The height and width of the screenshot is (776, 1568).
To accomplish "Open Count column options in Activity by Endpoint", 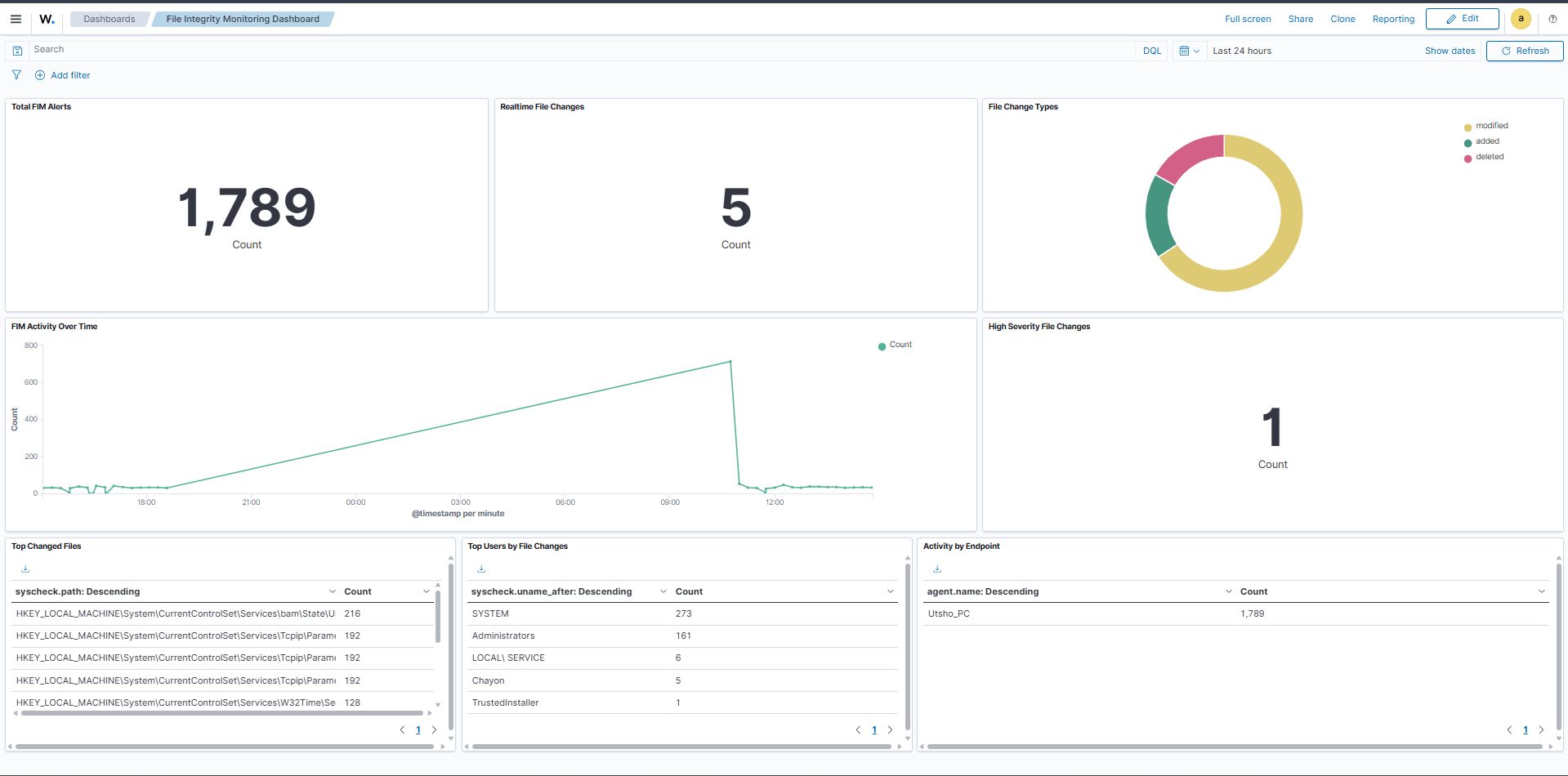I will point(1541,591).
